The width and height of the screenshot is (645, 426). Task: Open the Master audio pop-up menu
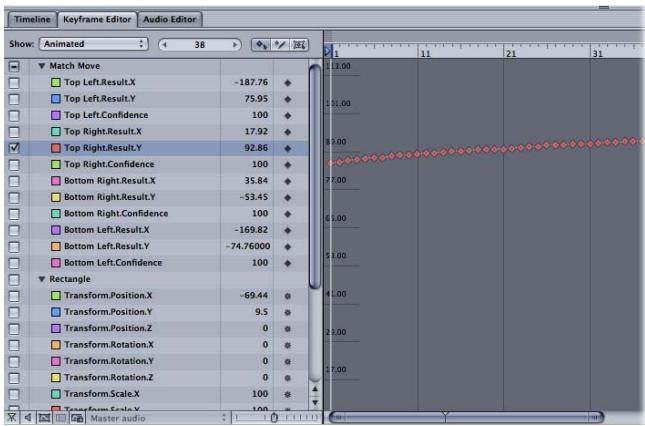(157, 418)
